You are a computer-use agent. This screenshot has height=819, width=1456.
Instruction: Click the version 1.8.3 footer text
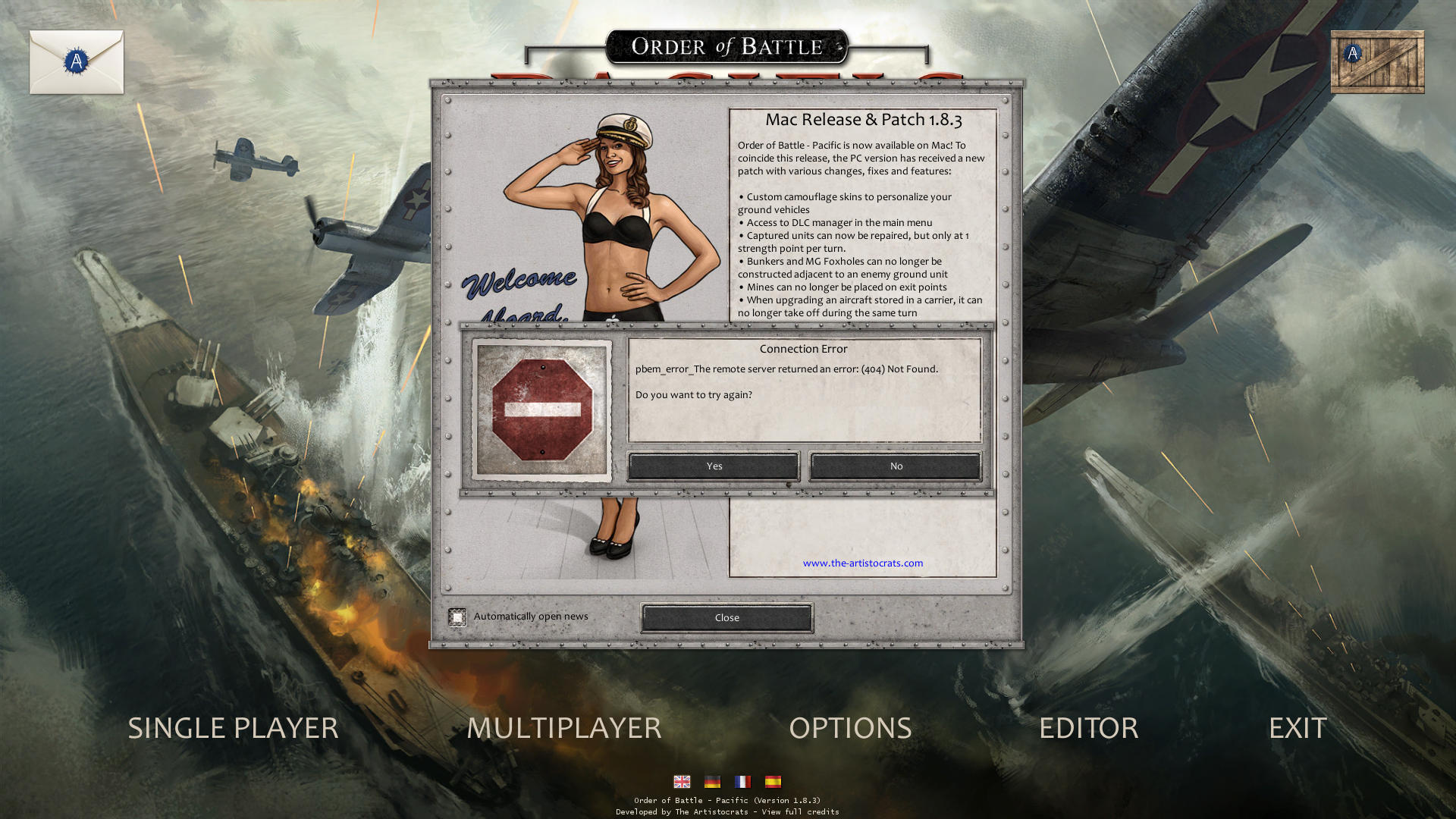coord(726,800)
